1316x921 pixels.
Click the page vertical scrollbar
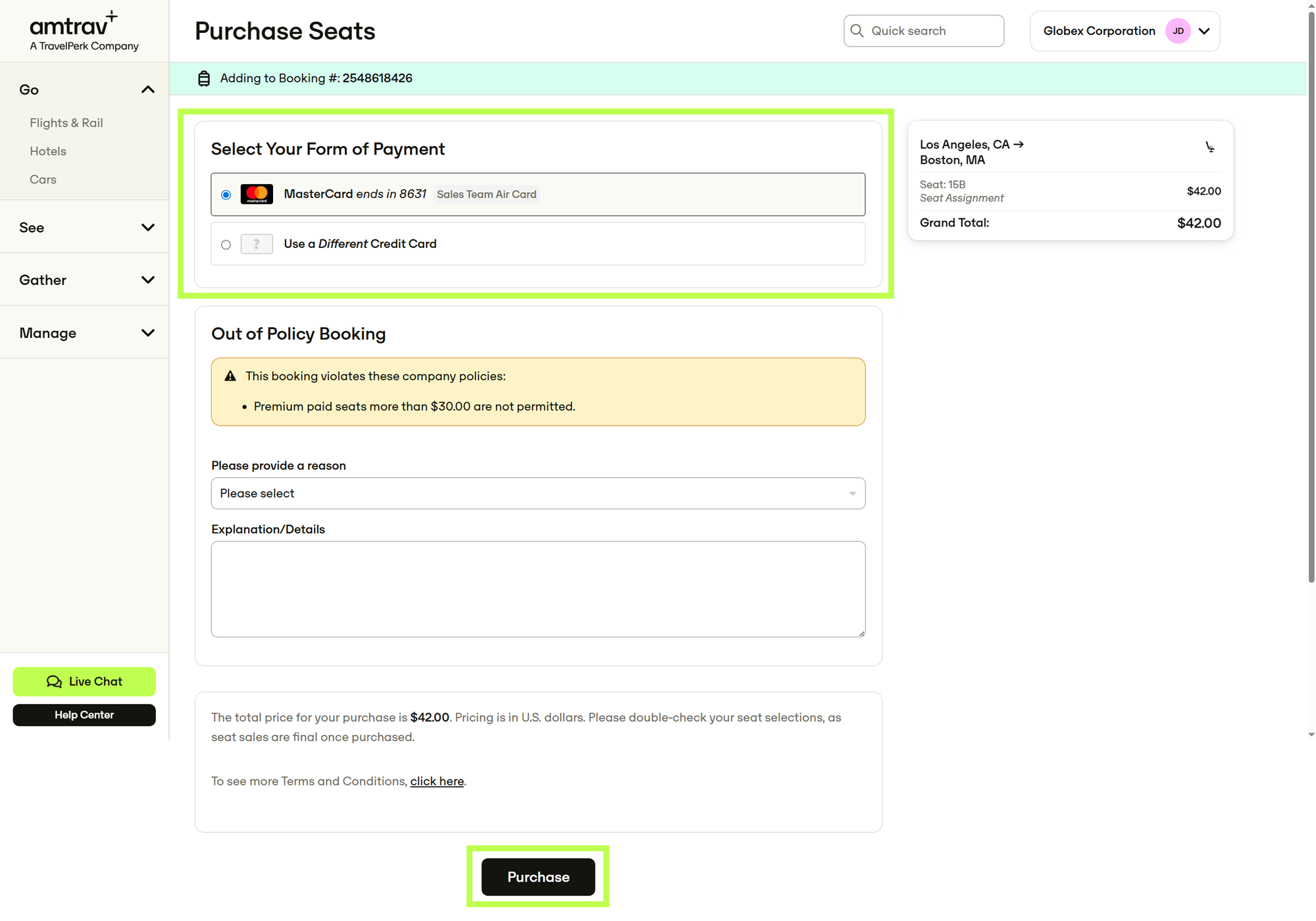pos(1311,296)
